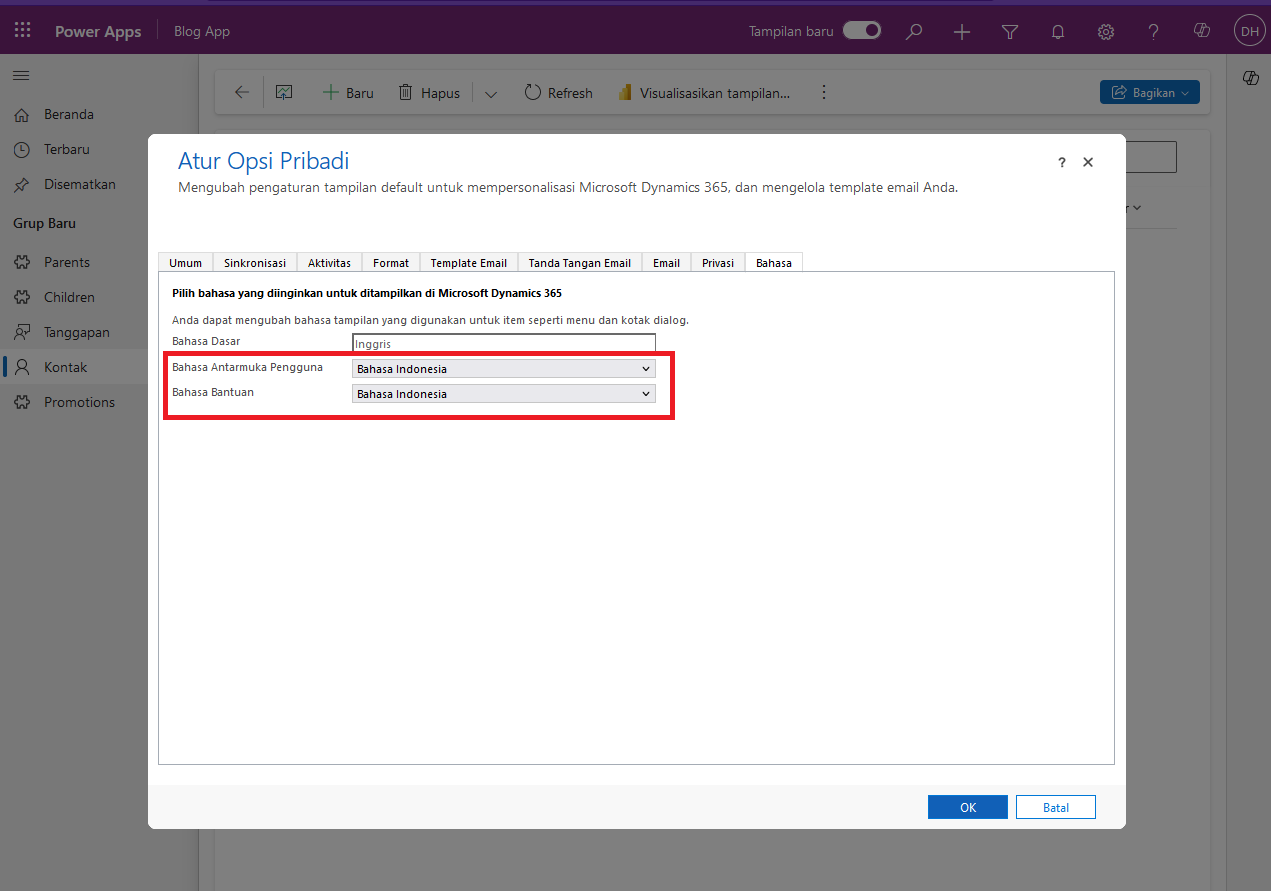
Task: Click the plus icon in top header
Action: [x=962, y=32]
